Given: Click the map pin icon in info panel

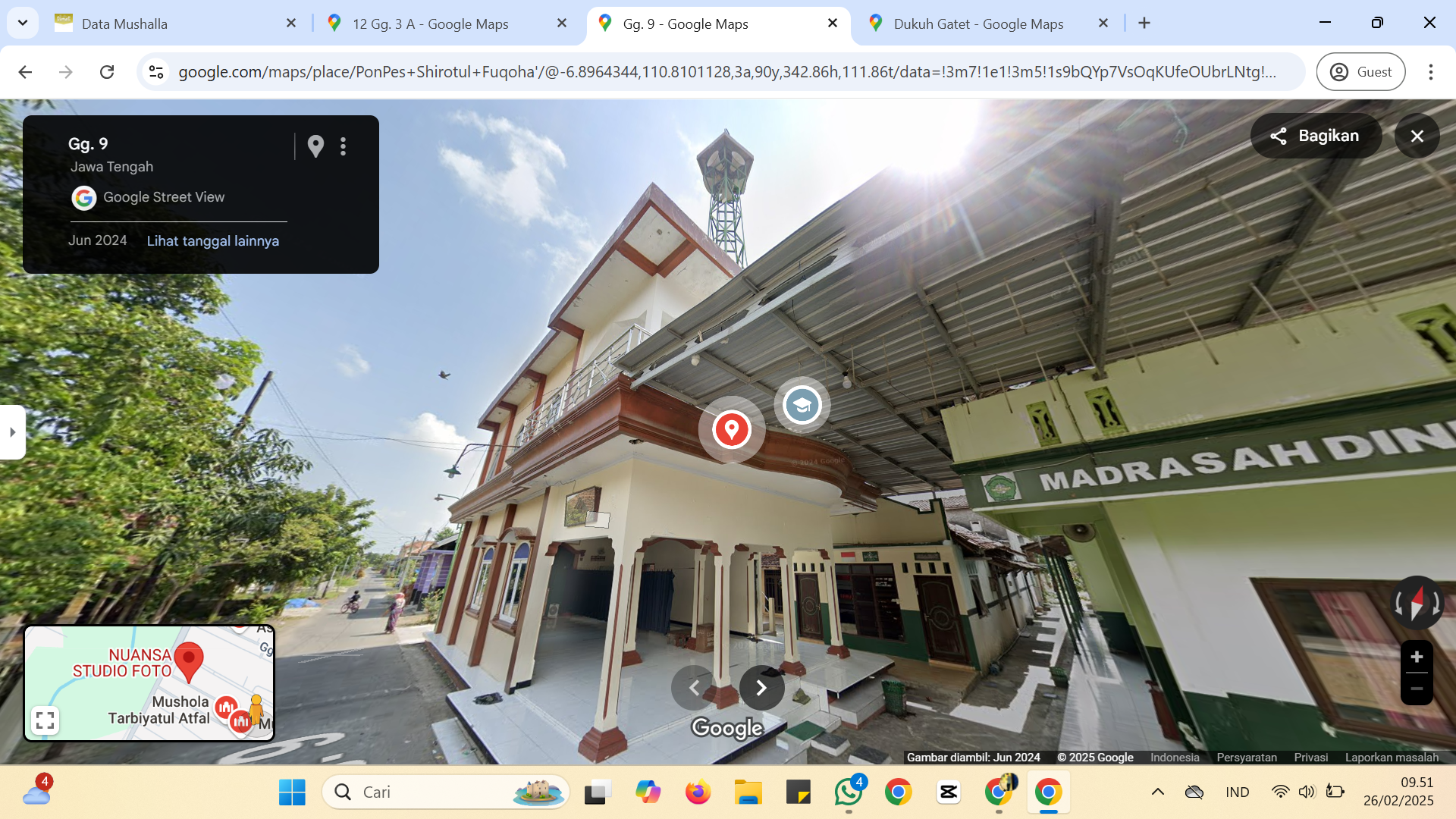Looking at the screenshot, I should coord(315,146).
